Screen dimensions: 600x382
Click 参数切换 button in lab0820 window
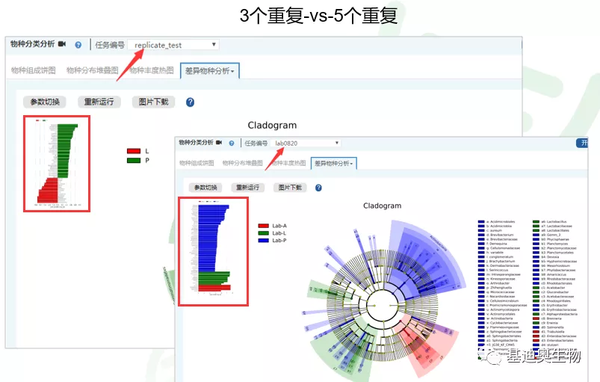205,188
